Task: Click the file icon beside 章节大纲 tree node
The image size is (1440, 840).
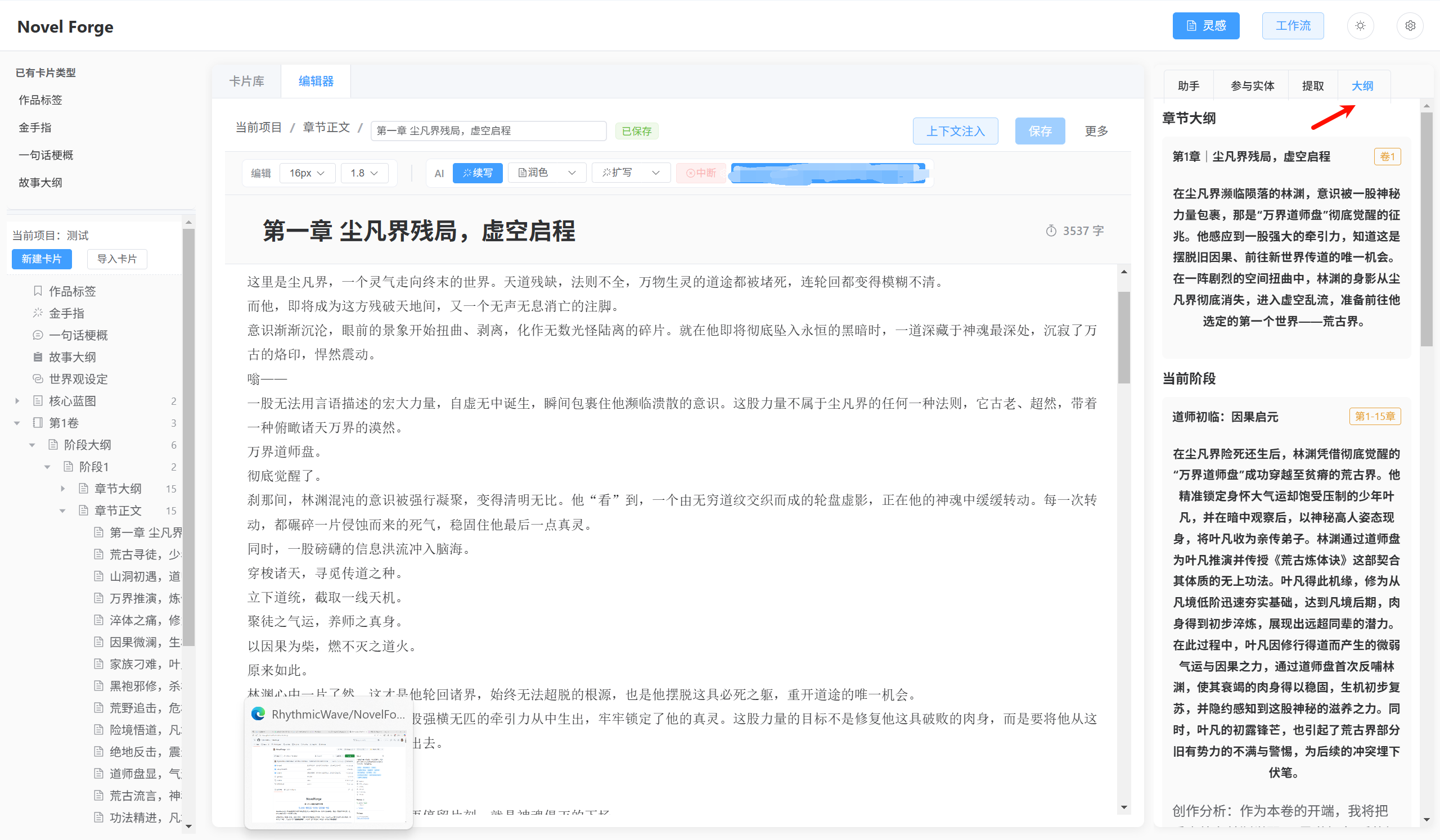Action: [83, 488]
